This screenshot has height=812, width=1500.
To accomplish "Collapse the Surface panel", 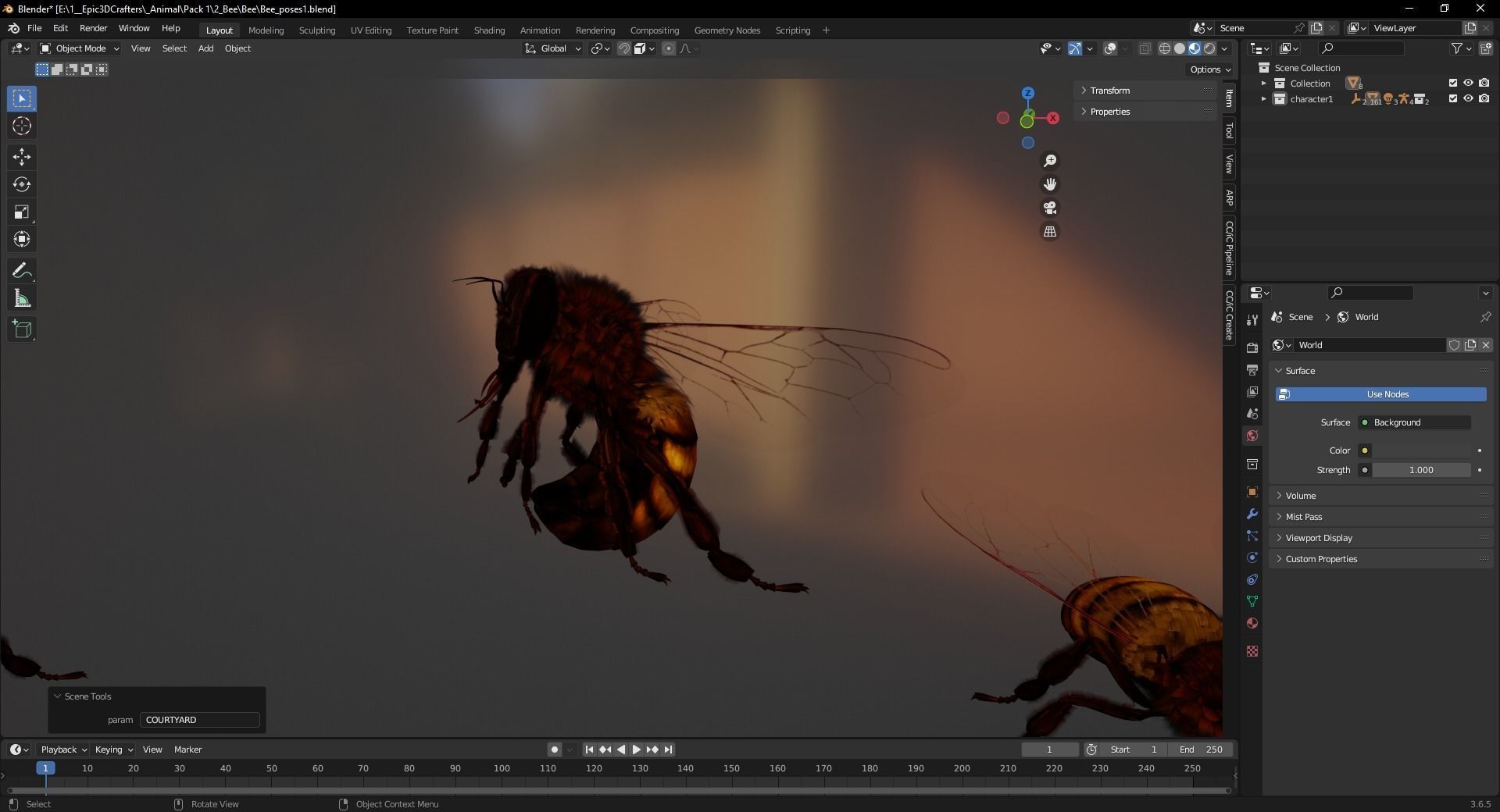I will pyautogui.click(x=1380, y=371).
